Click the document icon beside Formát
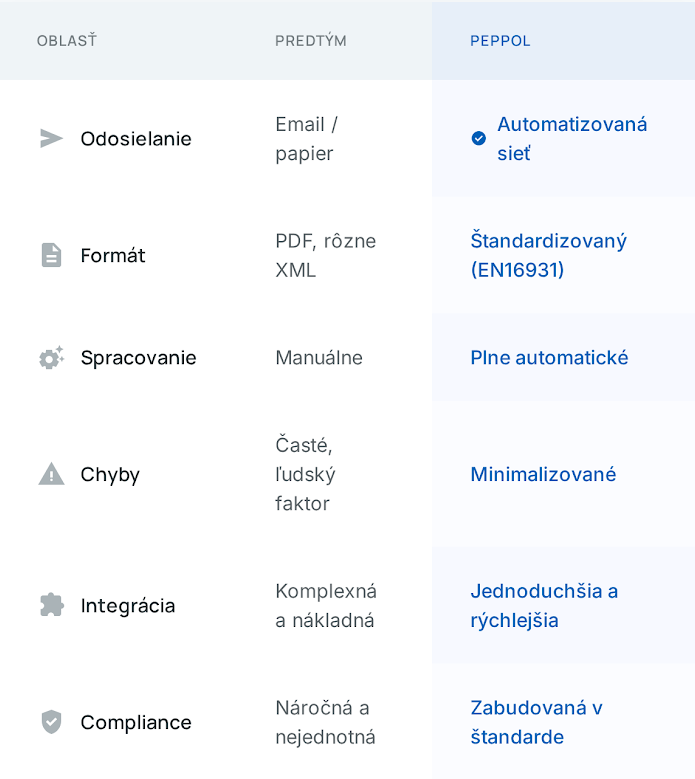This screenshot has width=695, height=779. (x=51, y=256)
